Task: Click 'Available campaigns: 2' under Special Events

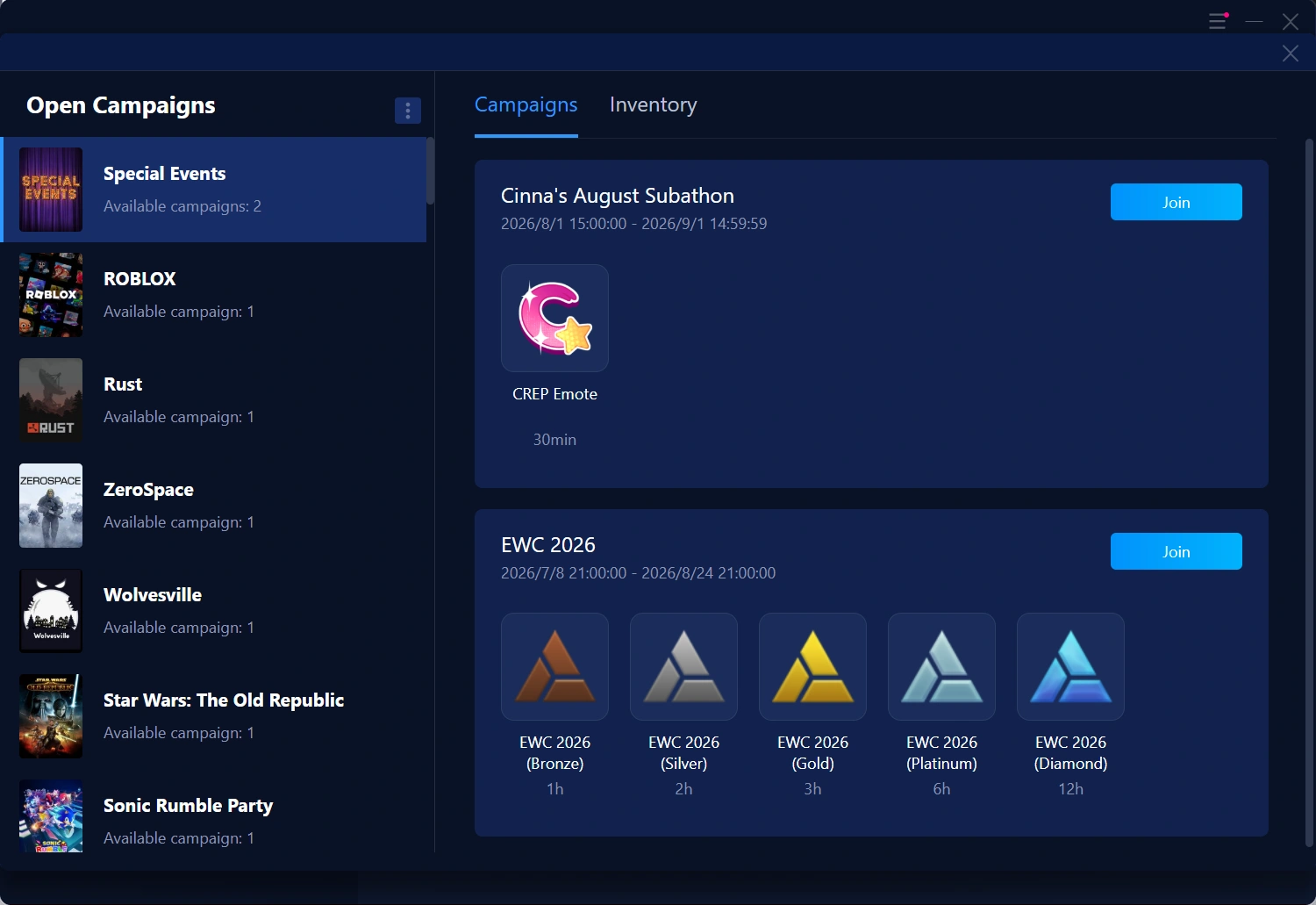Action: click(182, 206)
